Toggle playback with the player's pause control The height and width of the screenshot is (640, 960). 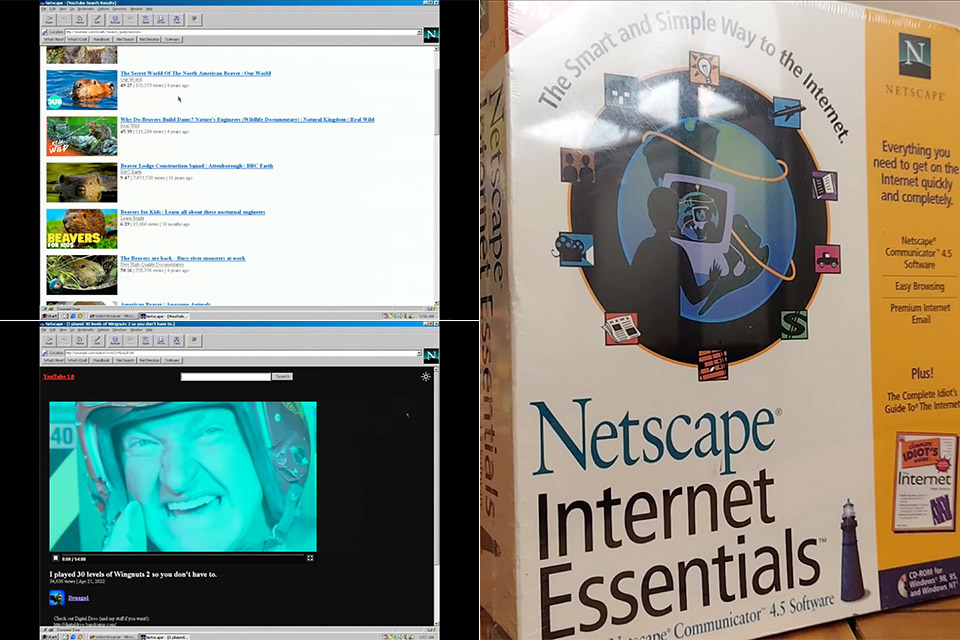point(54,556)
